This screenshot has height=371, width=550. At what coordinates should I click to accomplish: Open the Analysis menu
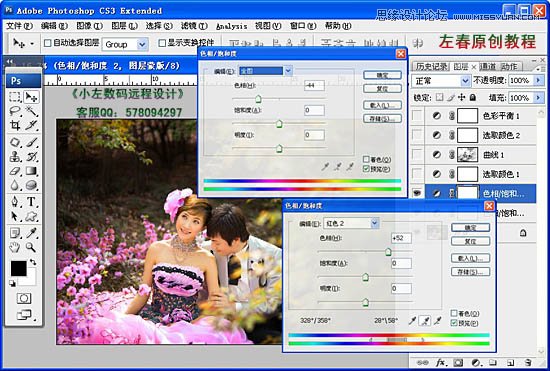(x=232, y=26)
